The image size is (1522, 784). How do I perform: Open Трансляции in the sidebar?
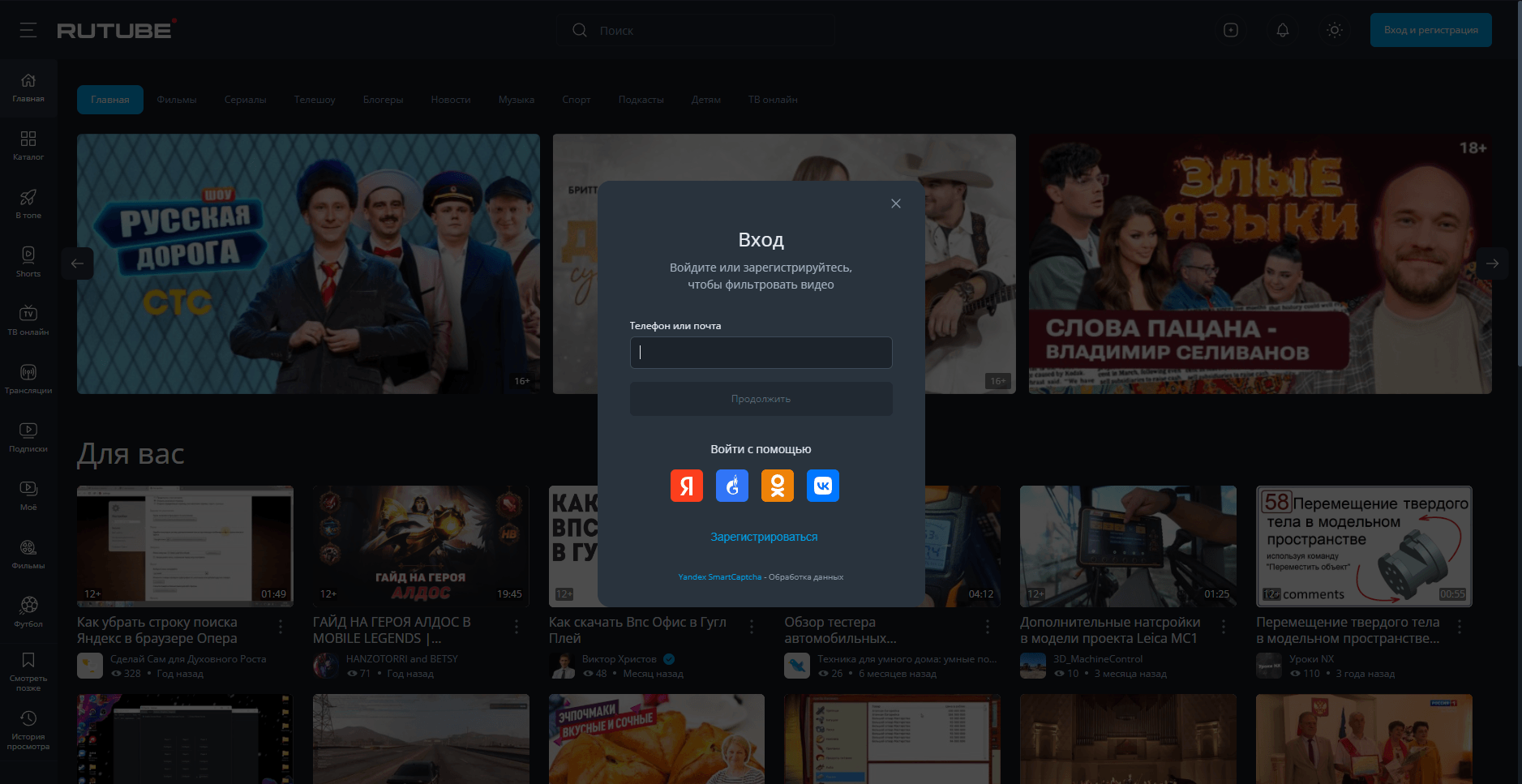pos(28,380)
